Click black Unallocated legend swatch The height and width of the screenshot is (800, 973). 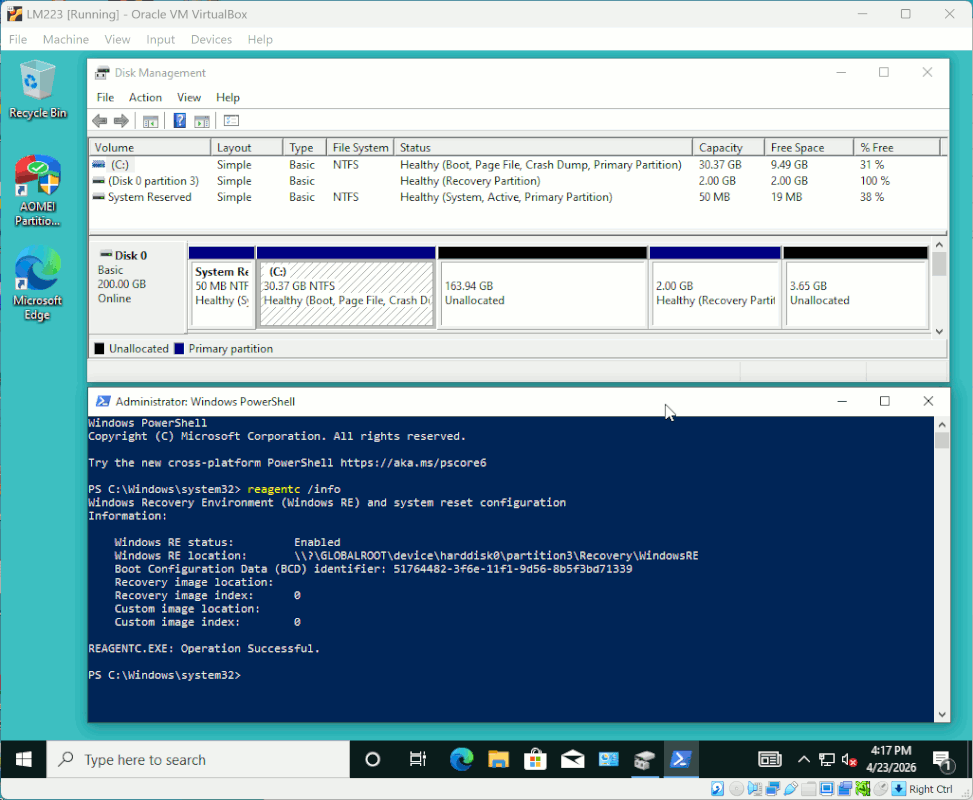coord(99,349)
